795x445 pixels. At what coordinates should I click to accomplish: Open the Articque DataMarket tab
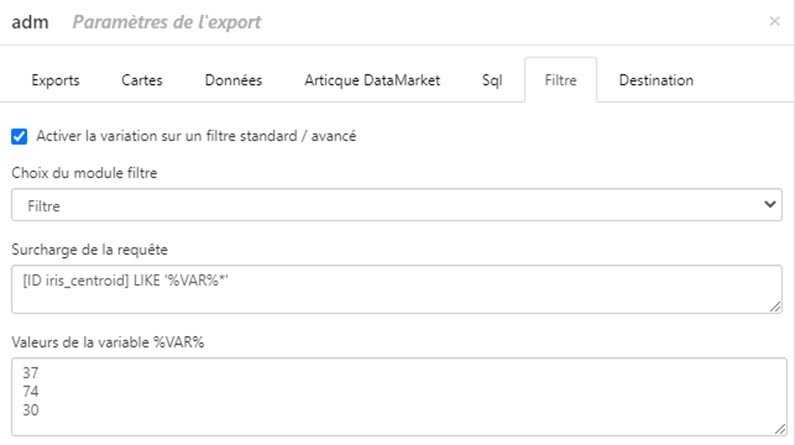[372, 80]
